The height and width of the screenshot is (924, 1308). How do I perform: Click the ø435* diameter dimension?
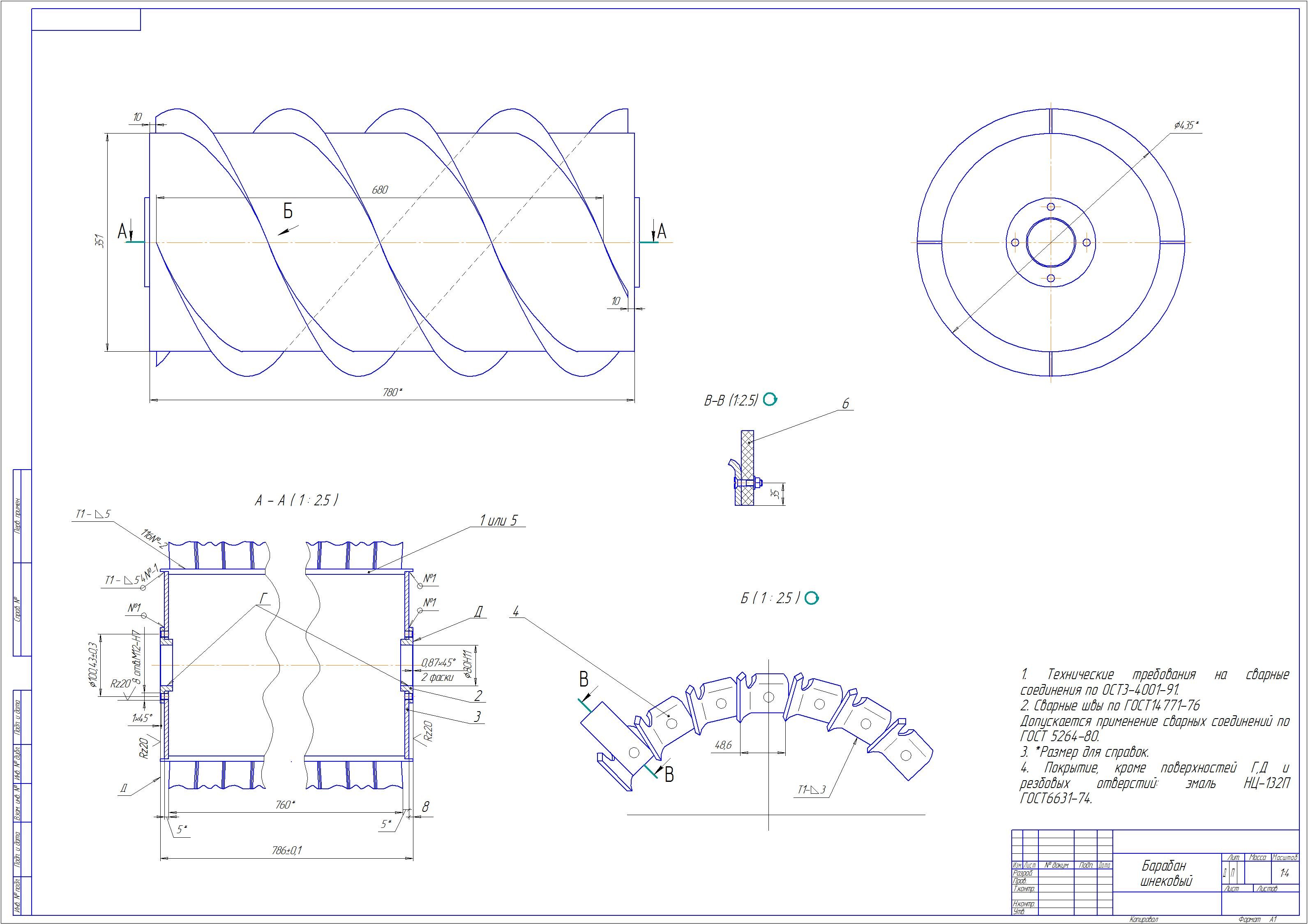(1187, 125)
